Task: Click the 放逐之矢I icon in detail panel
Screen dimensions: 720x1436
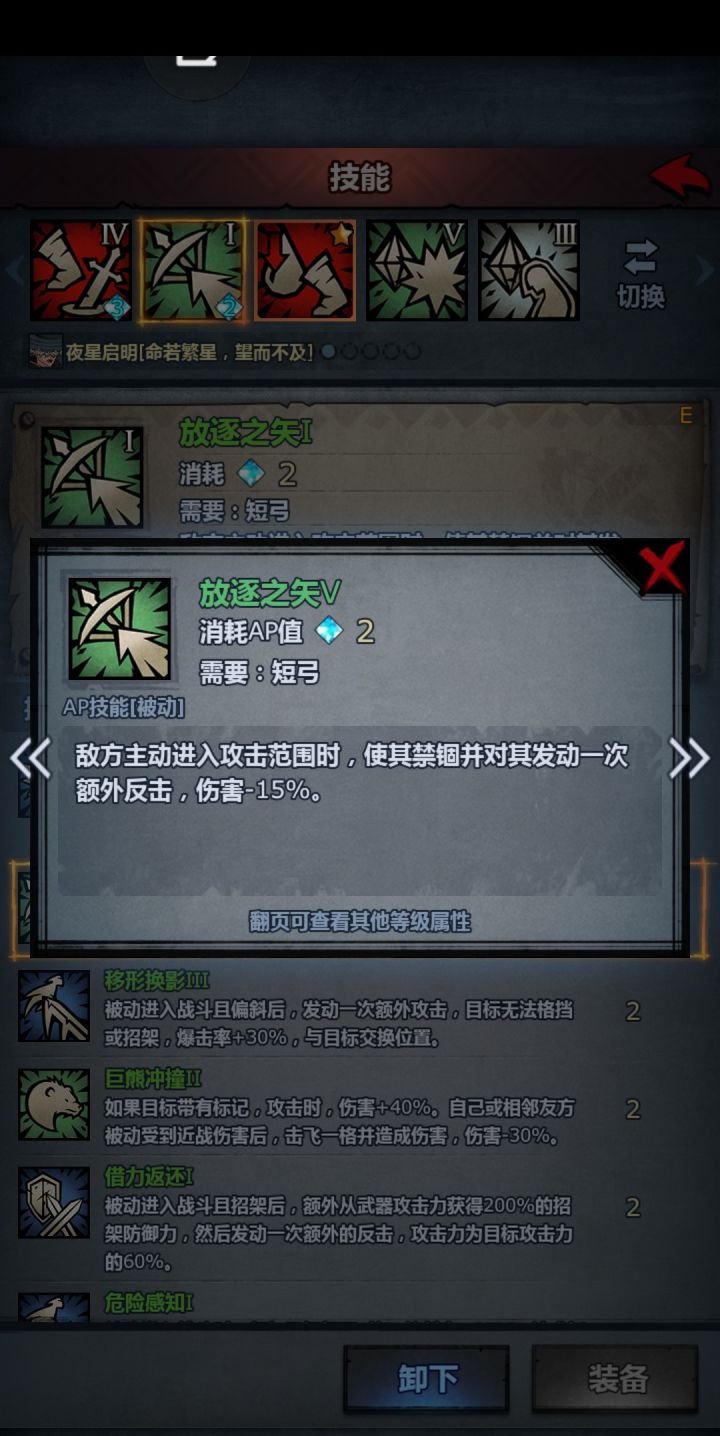Action: pyautogui.click(x=92, y=477)
